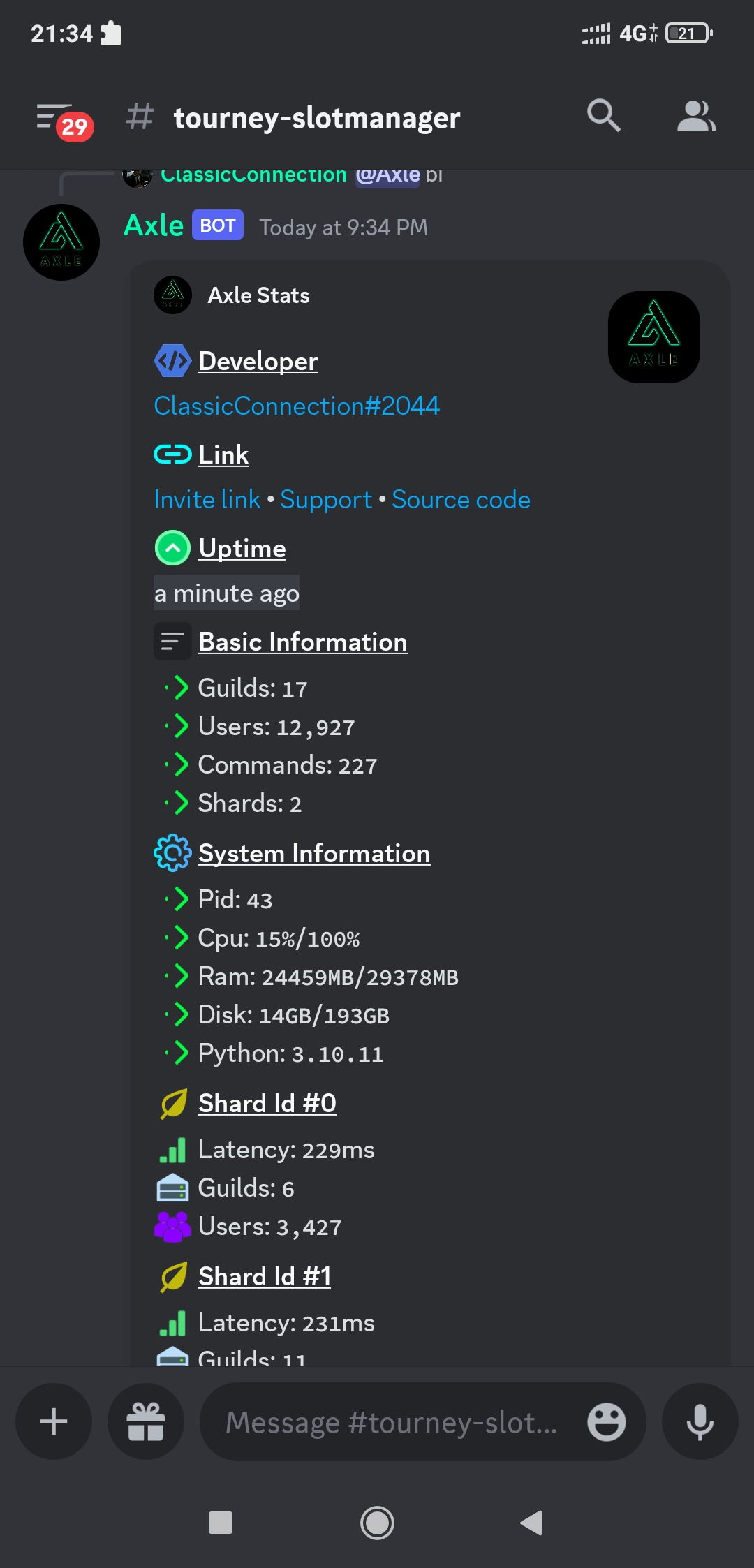Open attachment options with the plus icon
The height and width of the screenshot is (1568, 754).
click(x=53, y=1421)
